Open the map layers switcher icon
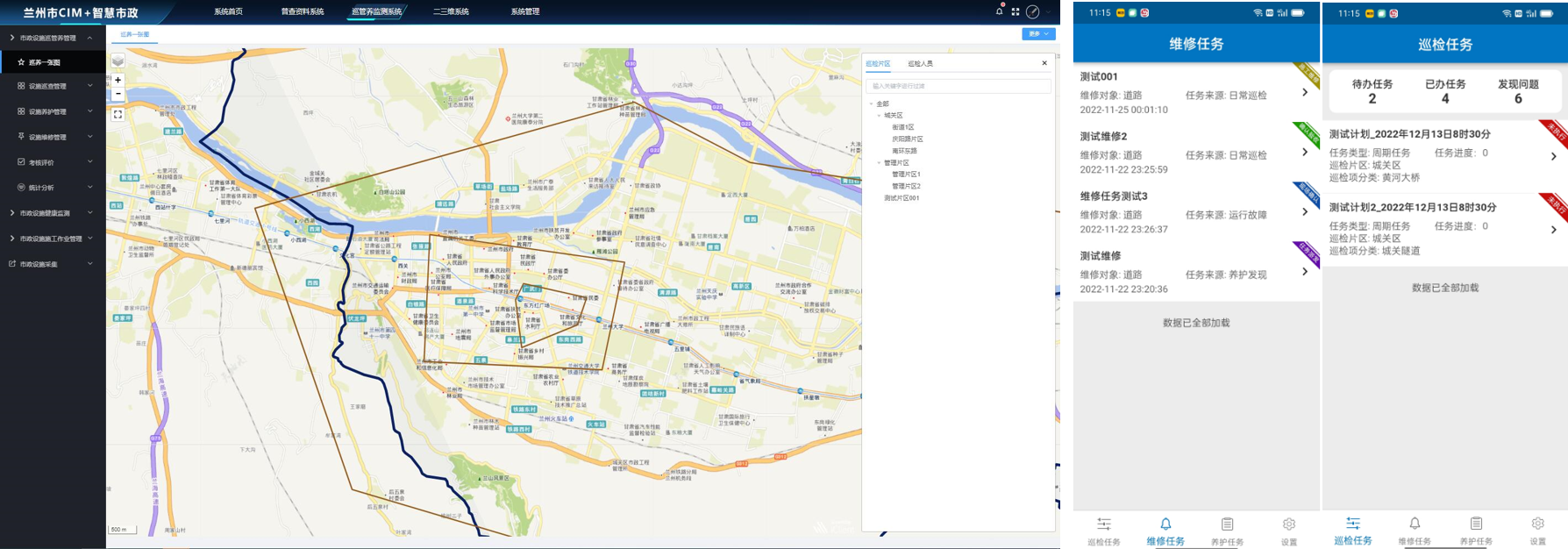The image size is (1568, 549). [118, 61]
